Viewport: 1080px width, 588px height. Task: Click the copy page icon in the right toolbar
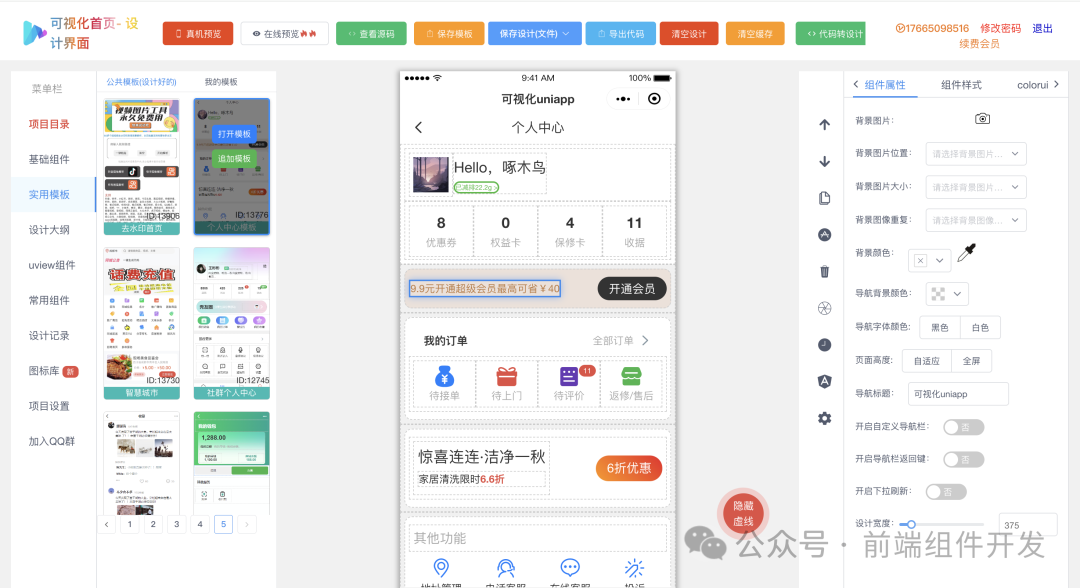[823, 198]
